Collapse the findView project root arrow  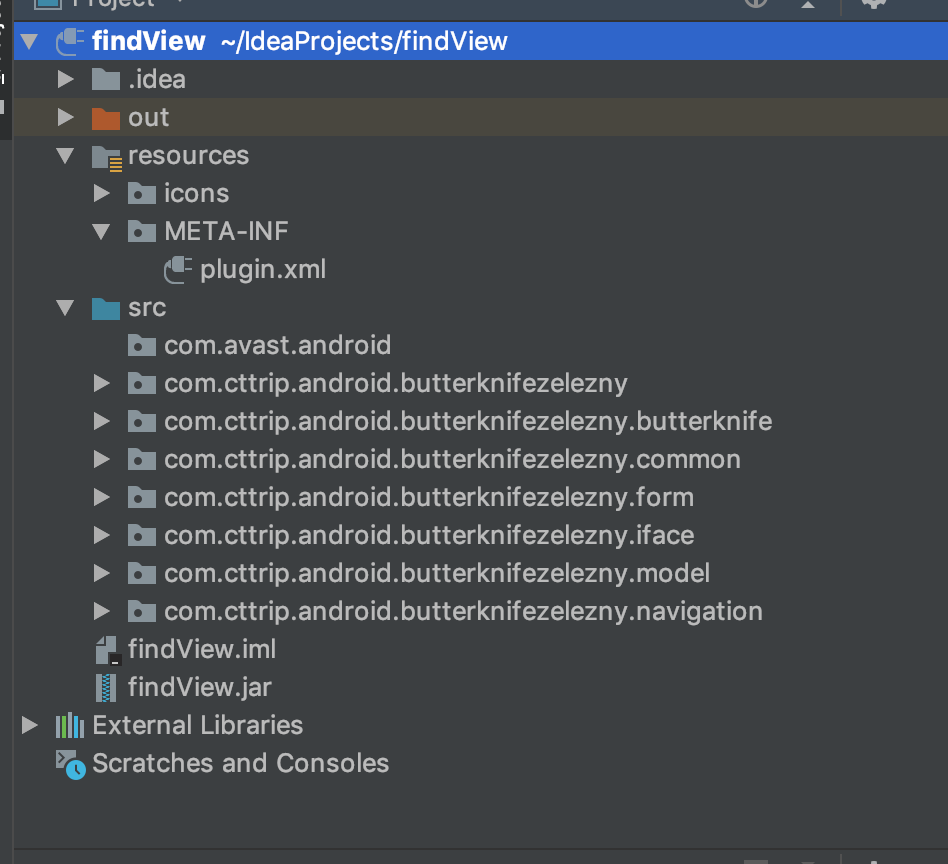click(x=29, y=41)
